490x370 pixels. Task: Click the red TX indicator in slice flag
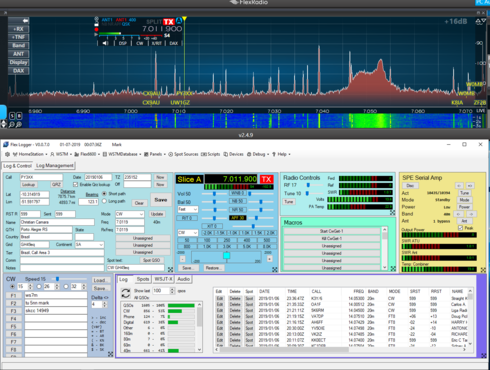click(x=169, y=22)
